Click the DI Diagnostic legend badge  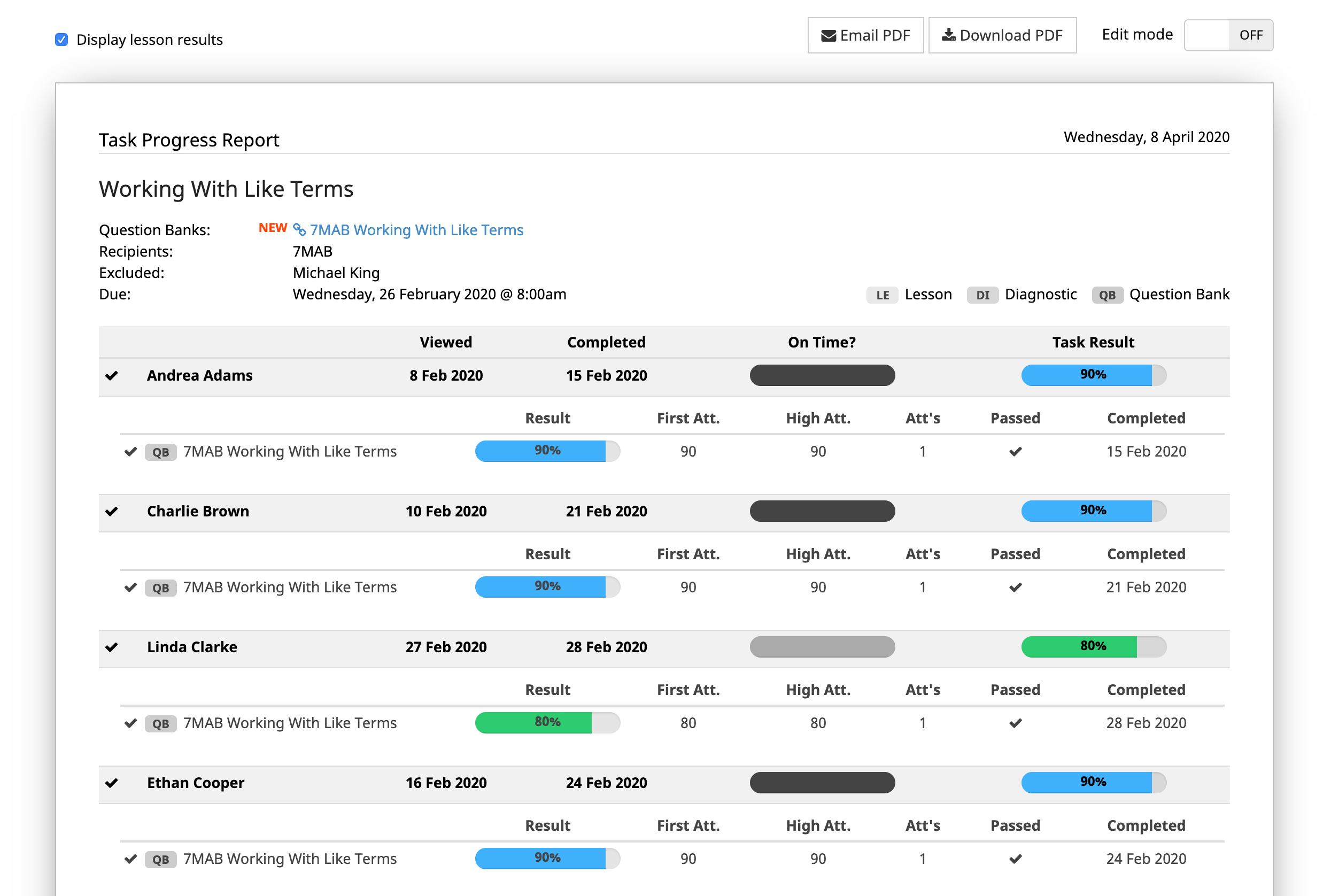[x=982, y=295]
